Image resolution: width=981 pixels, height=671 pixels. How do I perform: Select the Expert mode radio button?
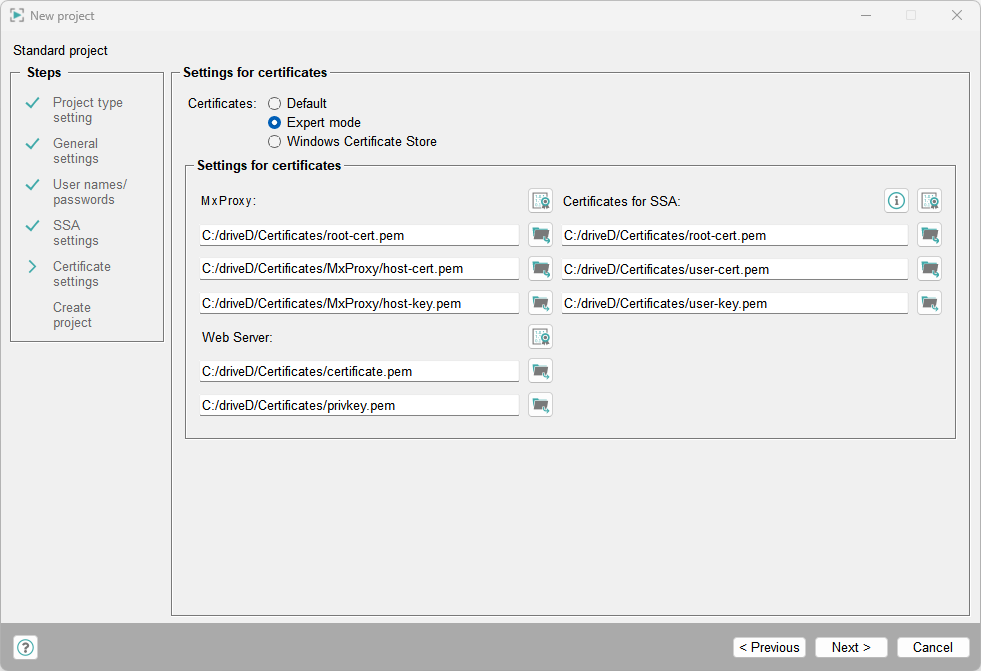[275, 122]
